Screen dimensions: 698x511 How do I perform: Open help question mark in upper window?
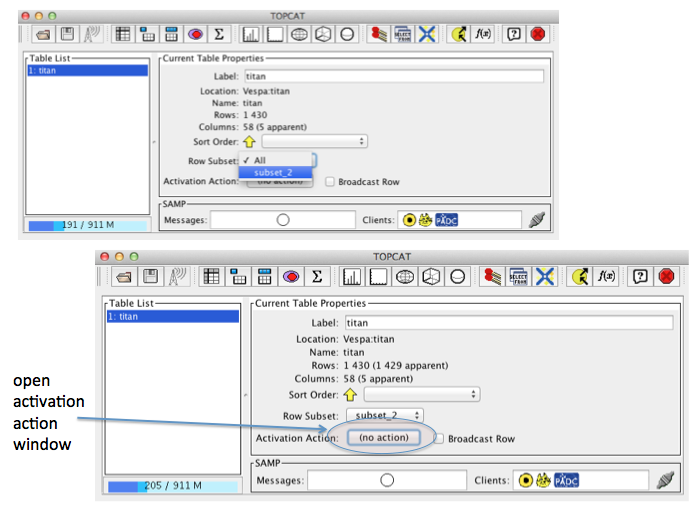pos(514,34)
